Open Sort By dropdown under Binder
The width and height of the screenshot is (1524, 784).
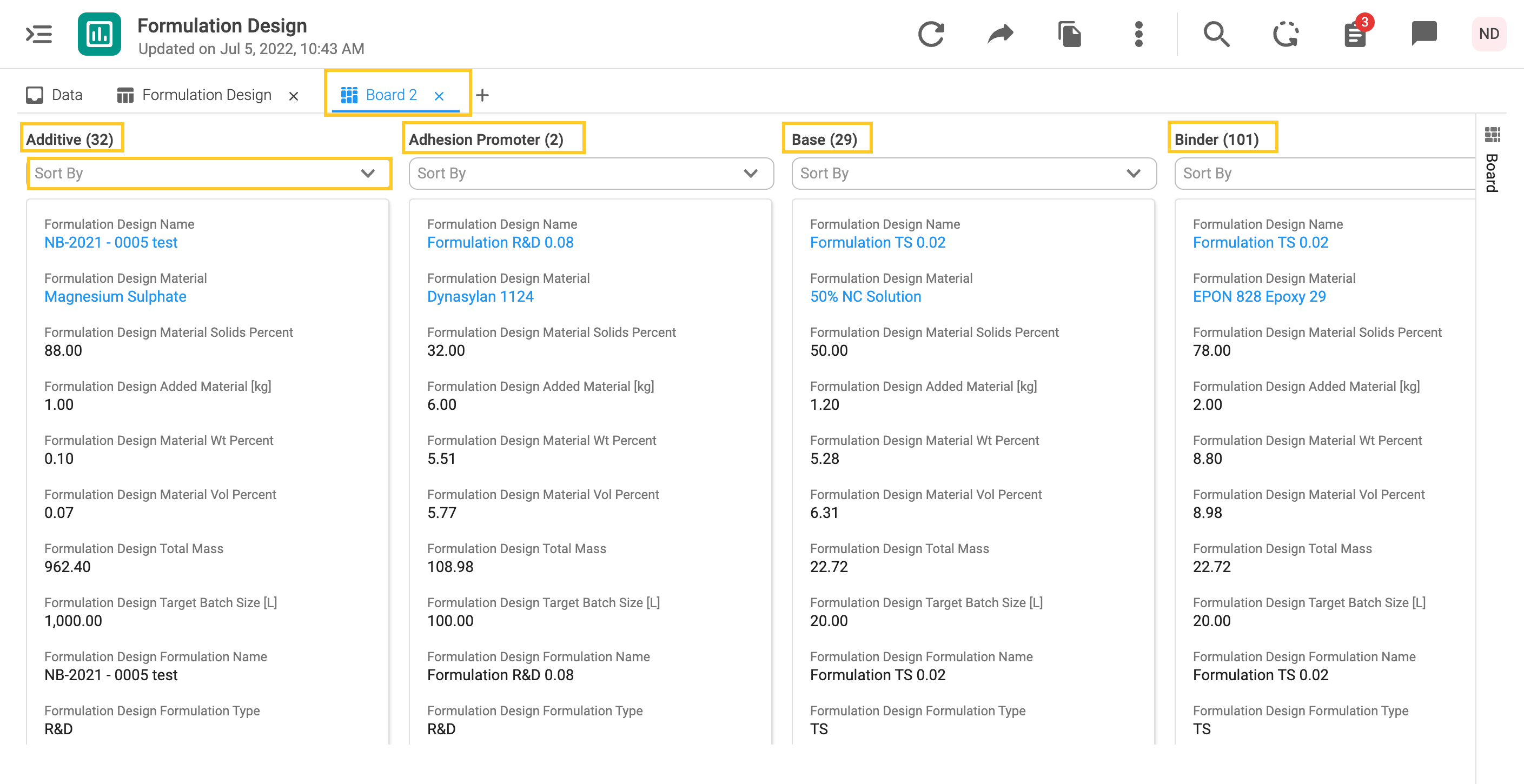pos(1325,174)
